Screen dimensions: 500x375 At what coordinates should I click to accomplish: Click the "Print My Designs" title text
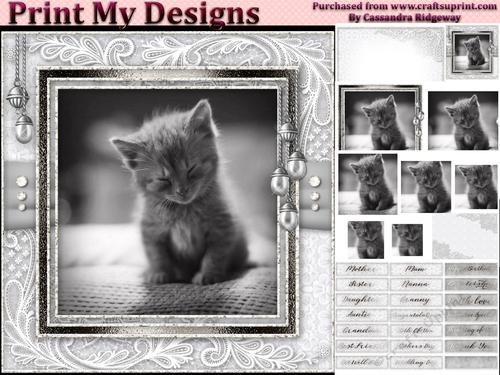[x=134, y=13]
